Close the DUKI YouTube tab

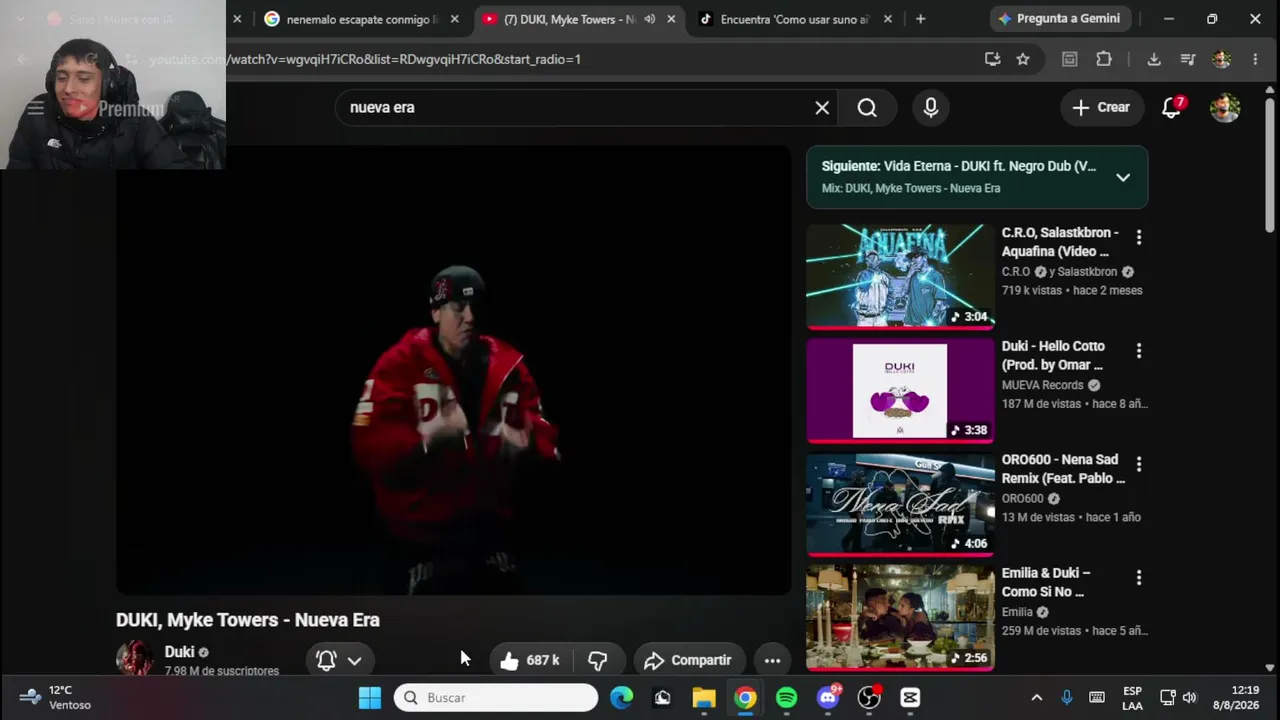pyautogui.click(x=671, y=19)
